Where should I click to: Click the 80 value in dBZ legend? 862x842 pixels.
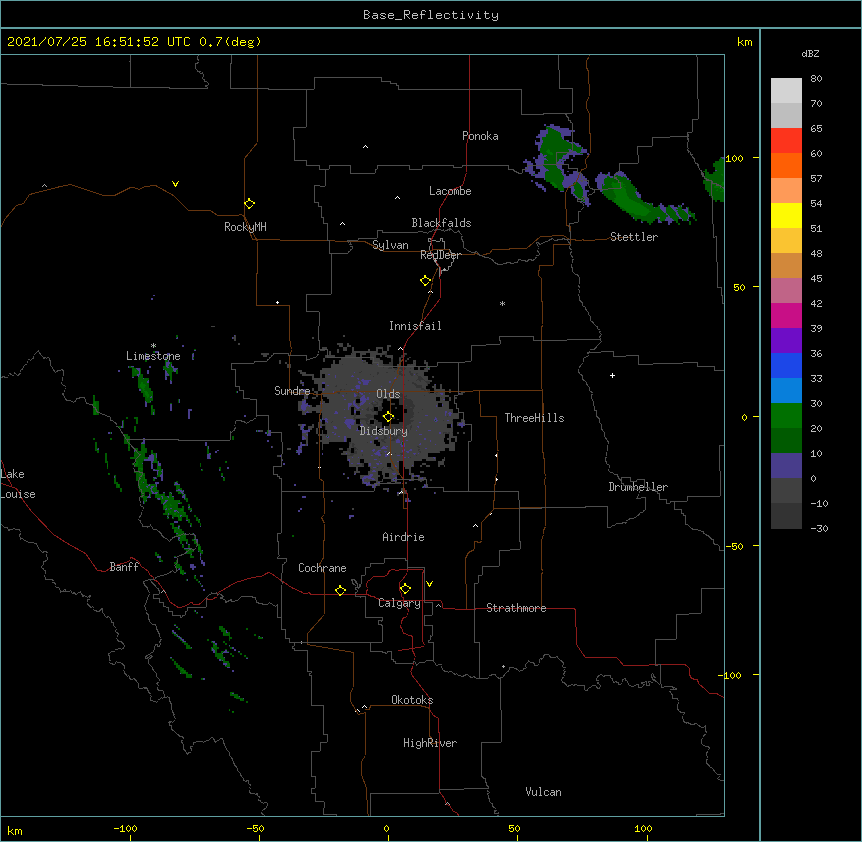816,79
